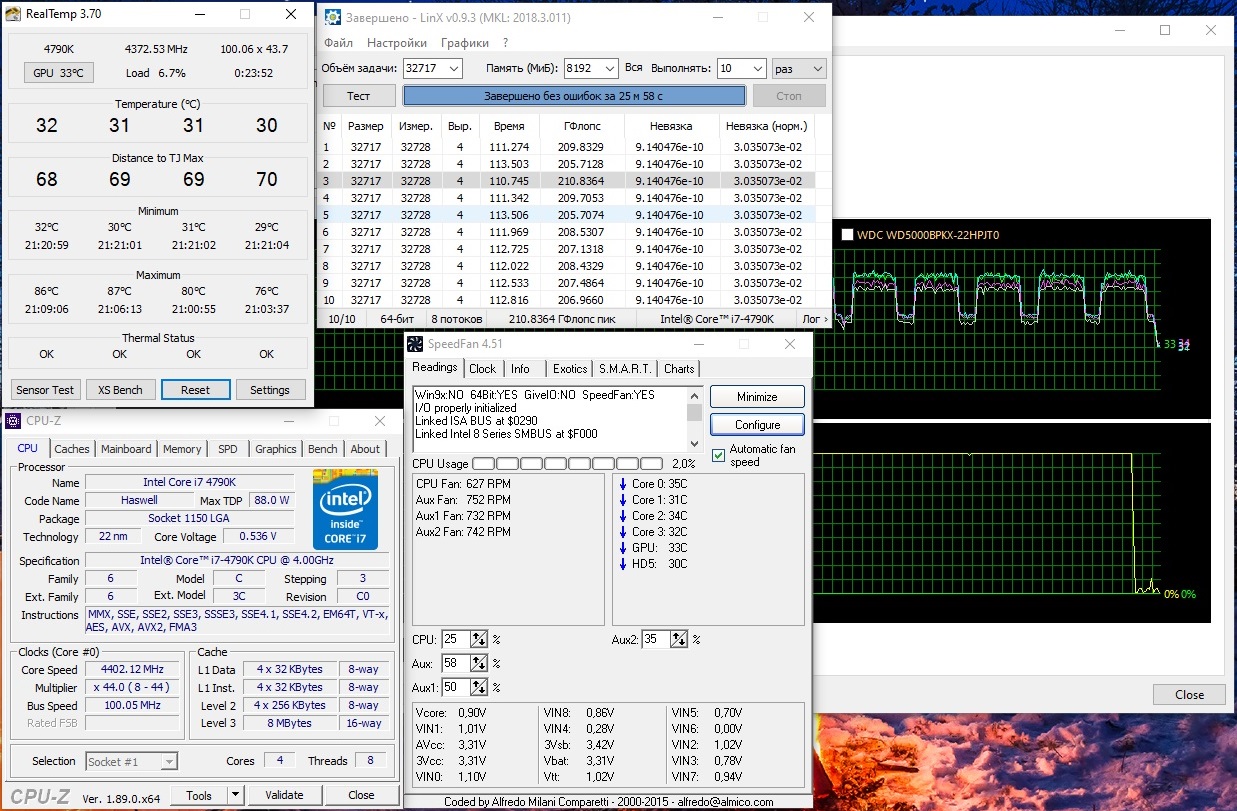
Task: Click the SpeedFan log scrollbar down arrow
Action: (694, 443)
